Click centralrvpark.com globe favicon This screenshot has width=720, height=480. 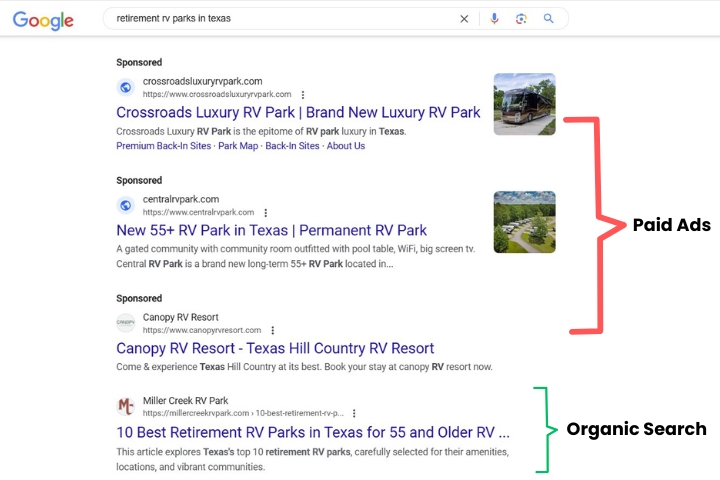coord(125,205)
